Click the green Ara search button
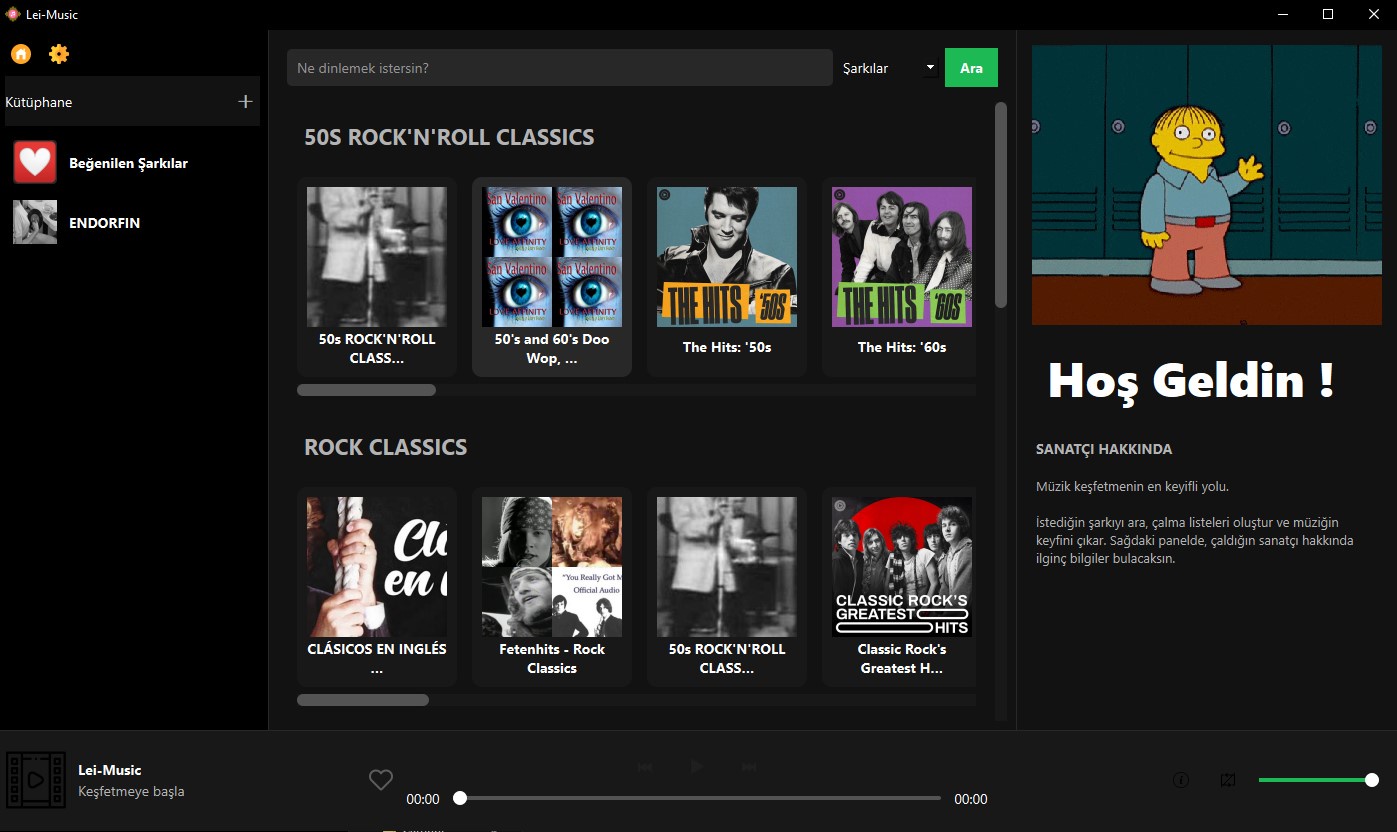 (x=971, y=68)
